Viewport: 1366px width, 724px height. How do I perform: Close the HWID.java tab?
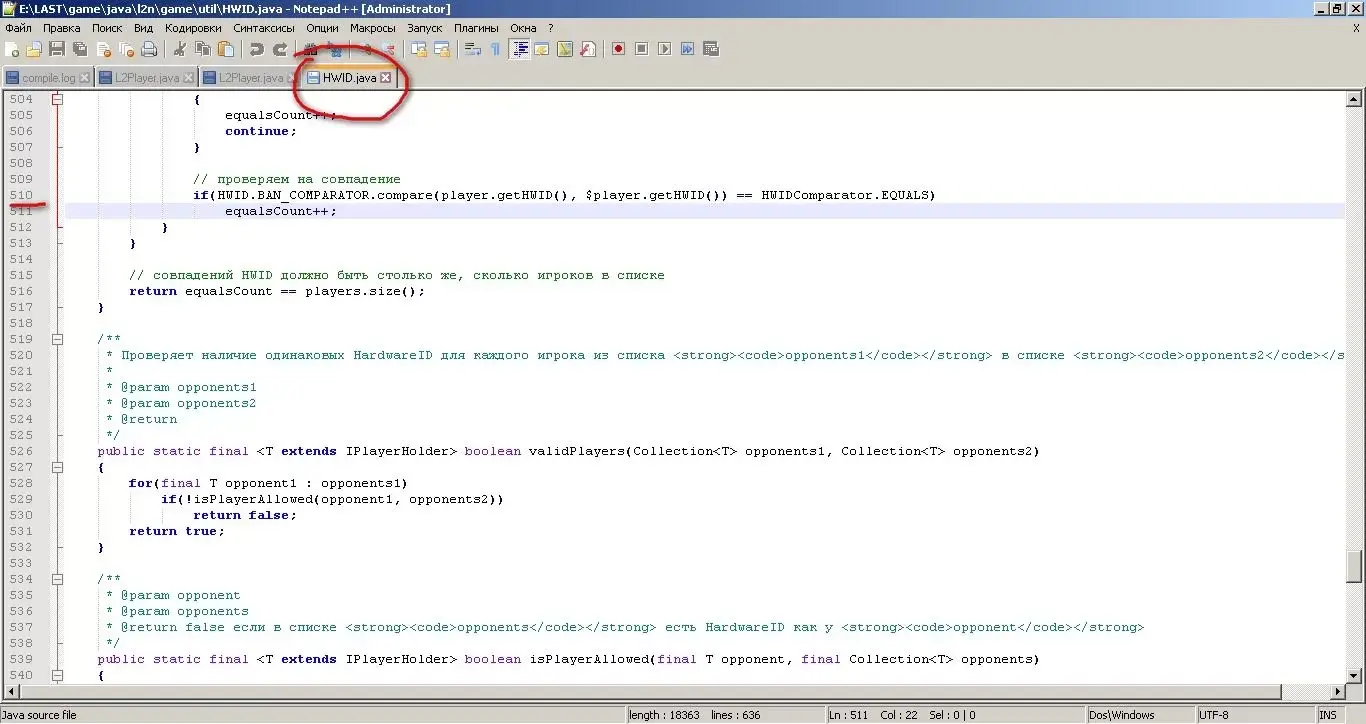click(385, 77)
